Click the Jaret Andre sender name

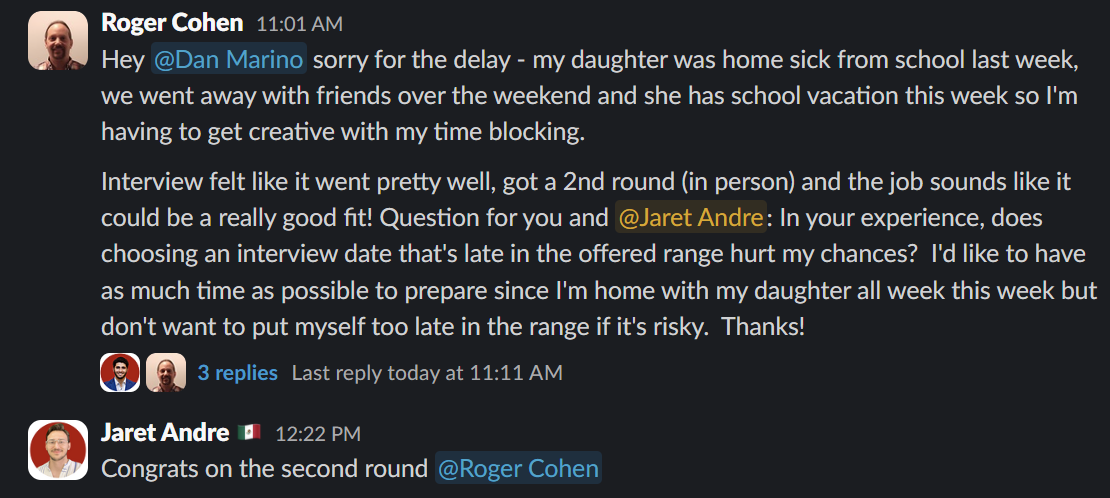(165, 433)
